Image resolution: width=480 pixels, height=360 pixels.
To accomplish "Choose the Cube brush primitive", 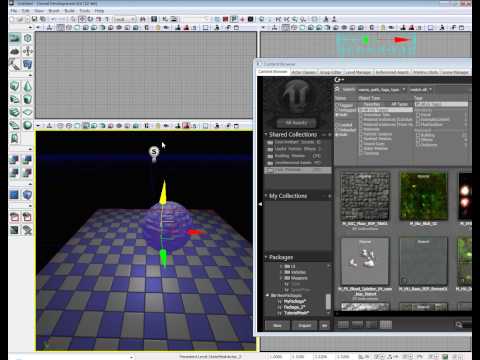I will click(15, 86).
